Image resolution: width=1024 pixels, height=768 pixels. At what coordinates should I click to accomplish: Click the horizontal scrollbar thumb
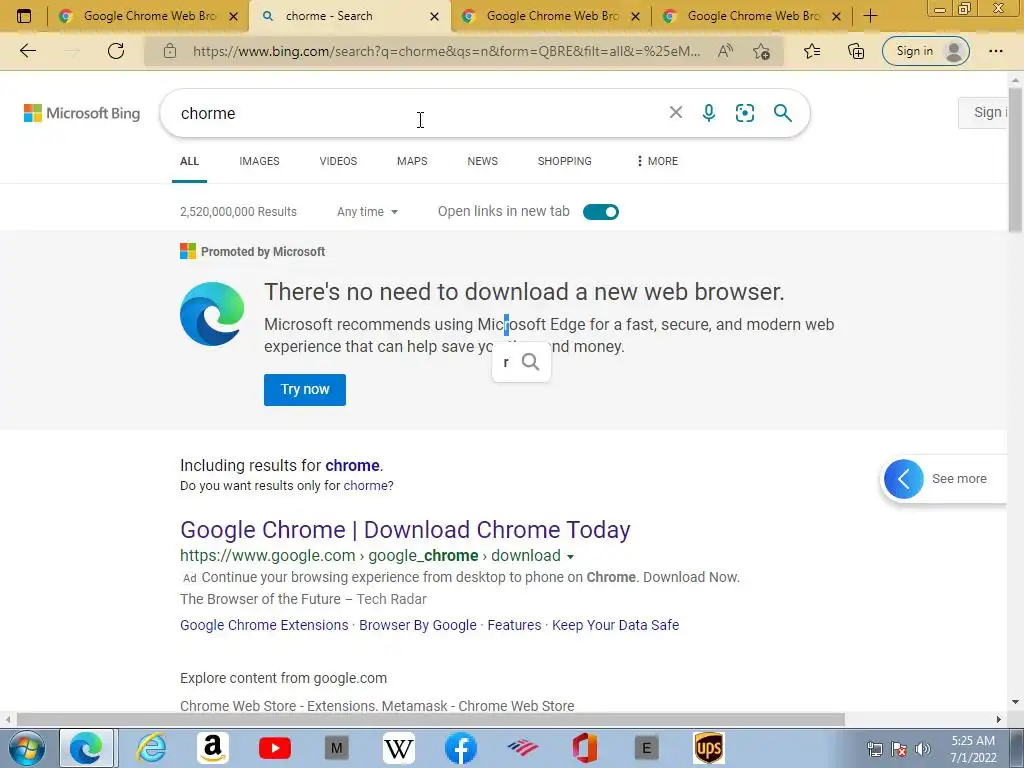431,719
